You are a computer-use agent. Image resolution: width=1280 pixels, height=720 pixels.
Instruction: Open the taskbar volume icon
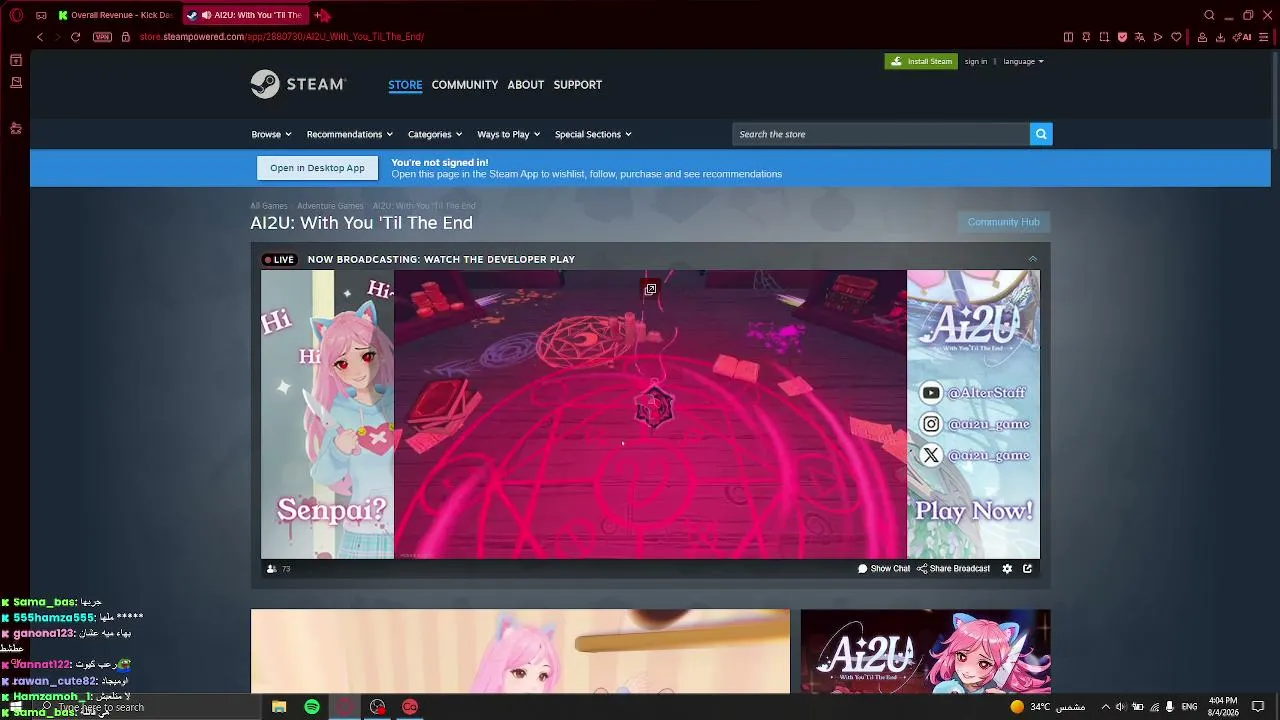[1121, 707]
